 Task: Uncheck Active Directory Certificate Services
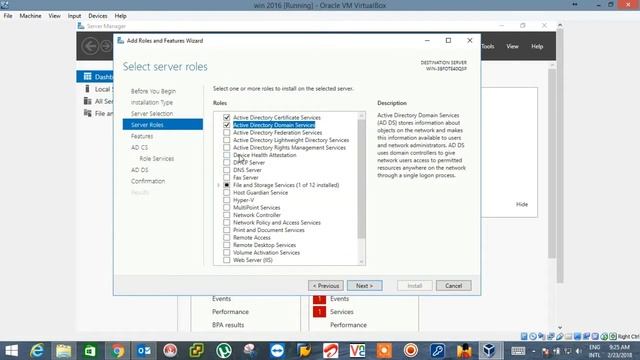[227, 118]
